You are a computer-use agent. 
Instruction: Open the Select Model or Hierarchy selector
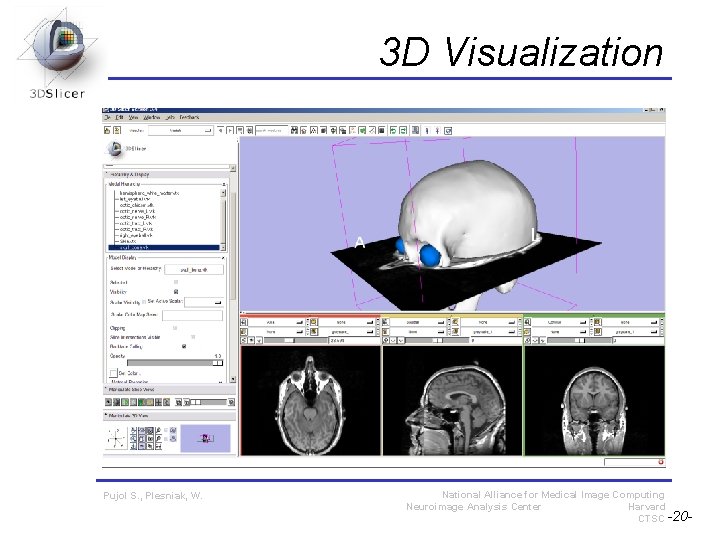point(194,270)
